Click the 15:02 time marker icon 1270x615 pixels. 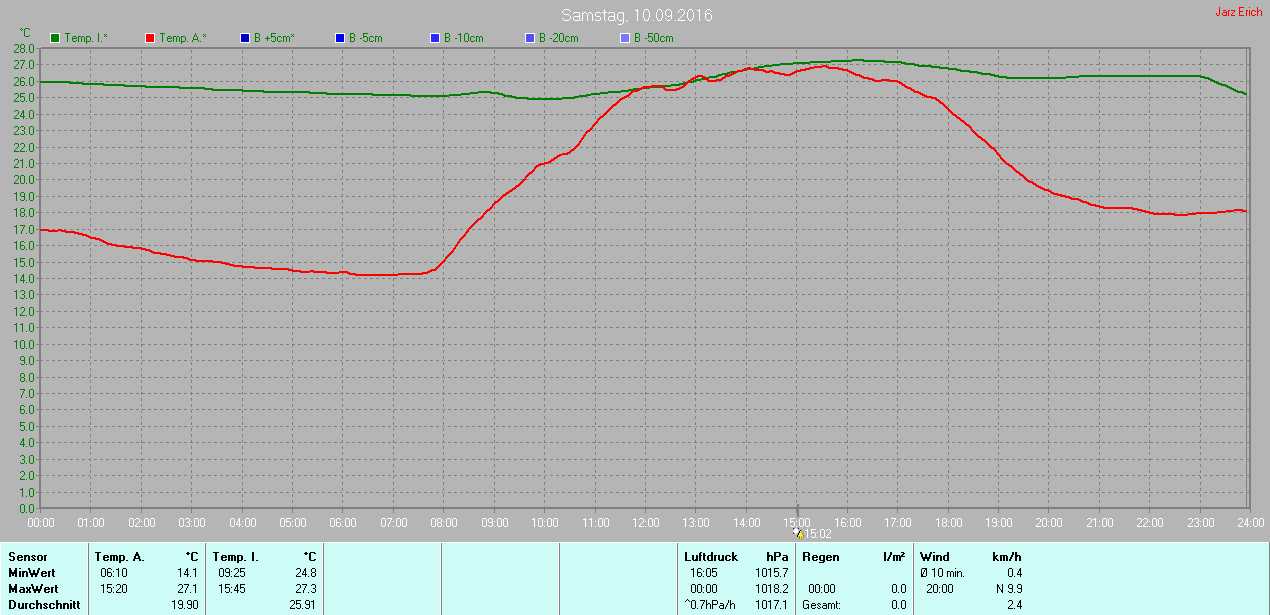click(798, 533)
